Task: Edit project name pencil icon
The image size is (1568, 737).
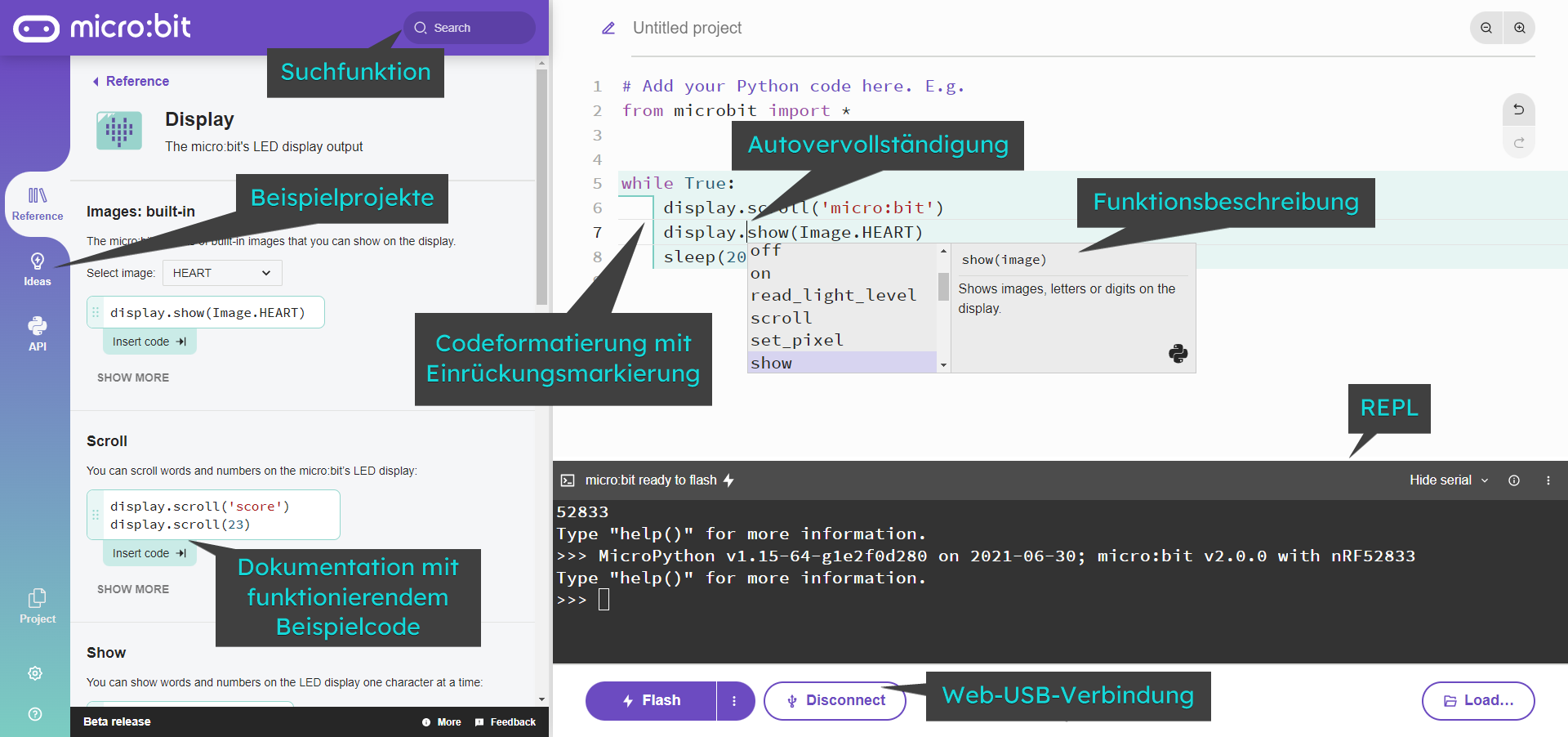Action: (x=608, y=28)
